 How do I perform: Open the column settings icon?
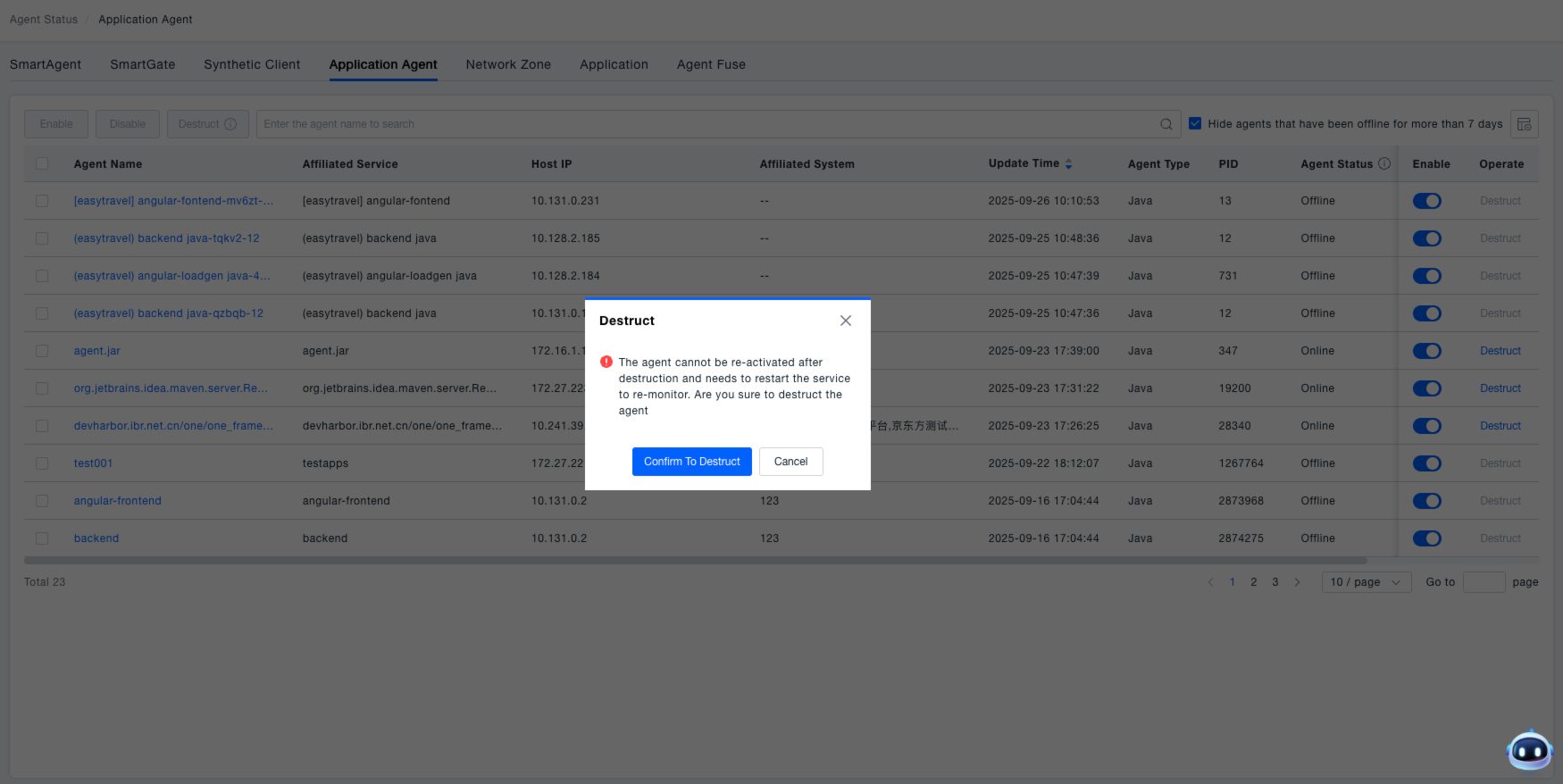(x=1524, y=124)
